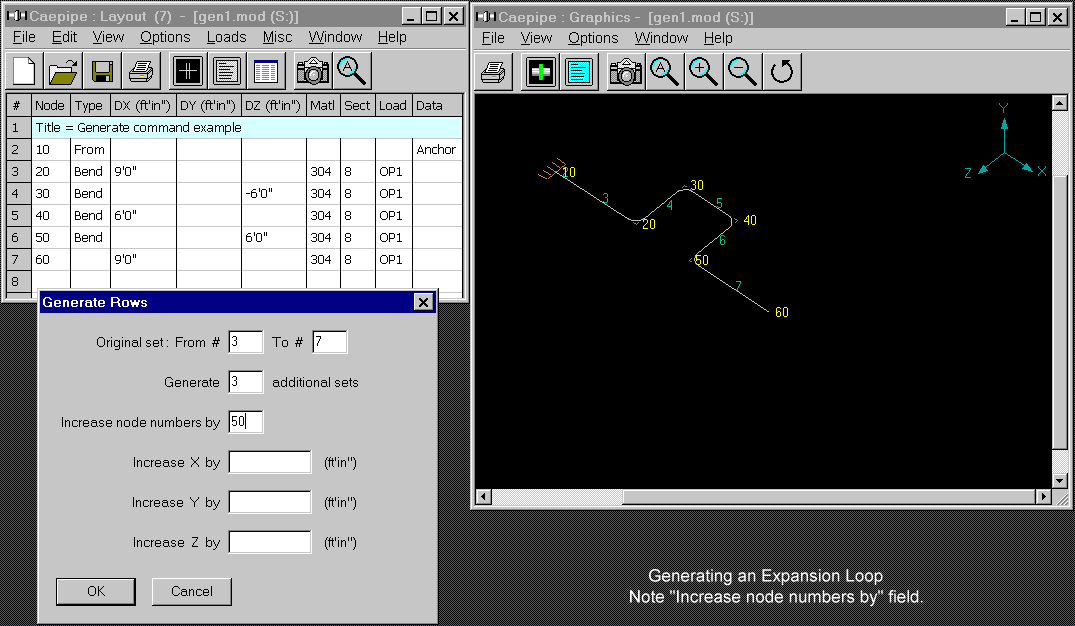Maximize the Graphics window
This screenshot has height=626, width=1075.
[1035, 17]
